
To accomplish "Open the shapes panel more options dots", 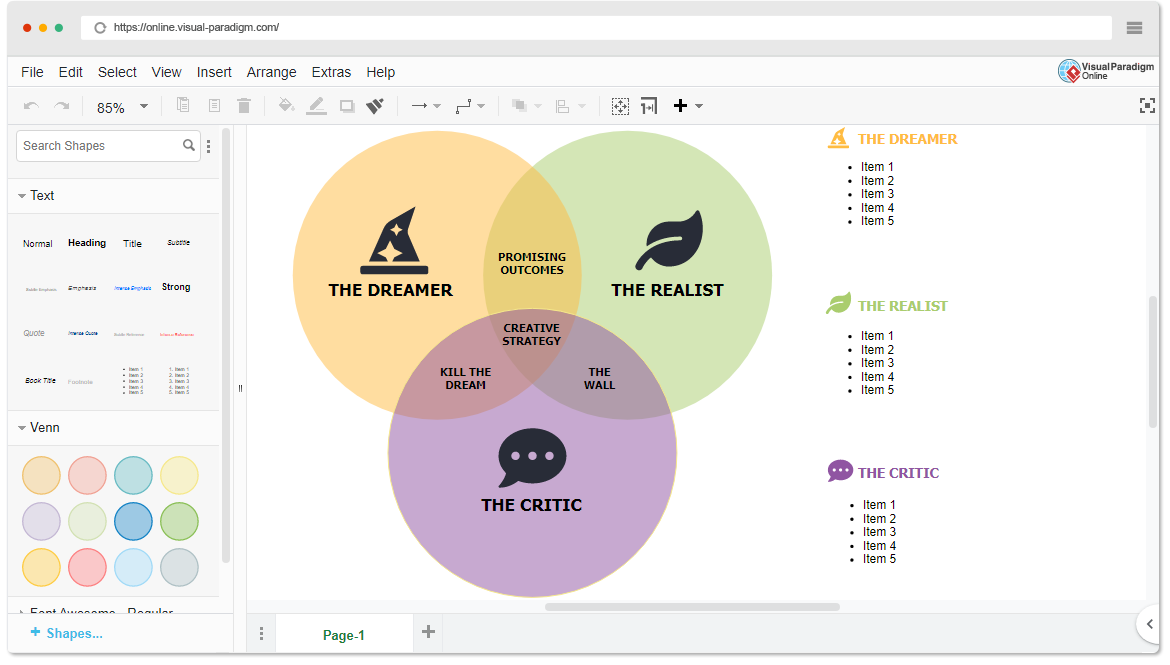I will pos(209,146).
